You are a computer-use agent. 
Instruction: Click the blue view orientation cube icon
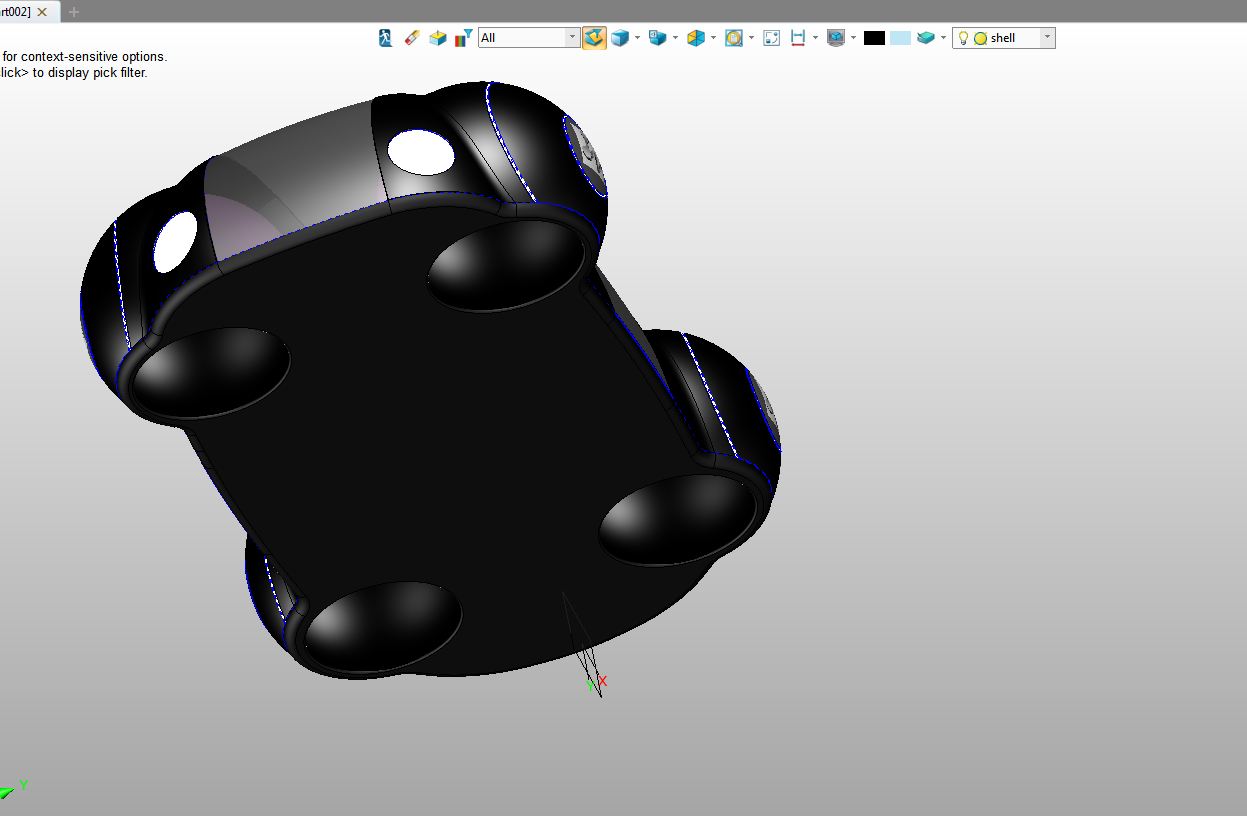coord(658,38)
